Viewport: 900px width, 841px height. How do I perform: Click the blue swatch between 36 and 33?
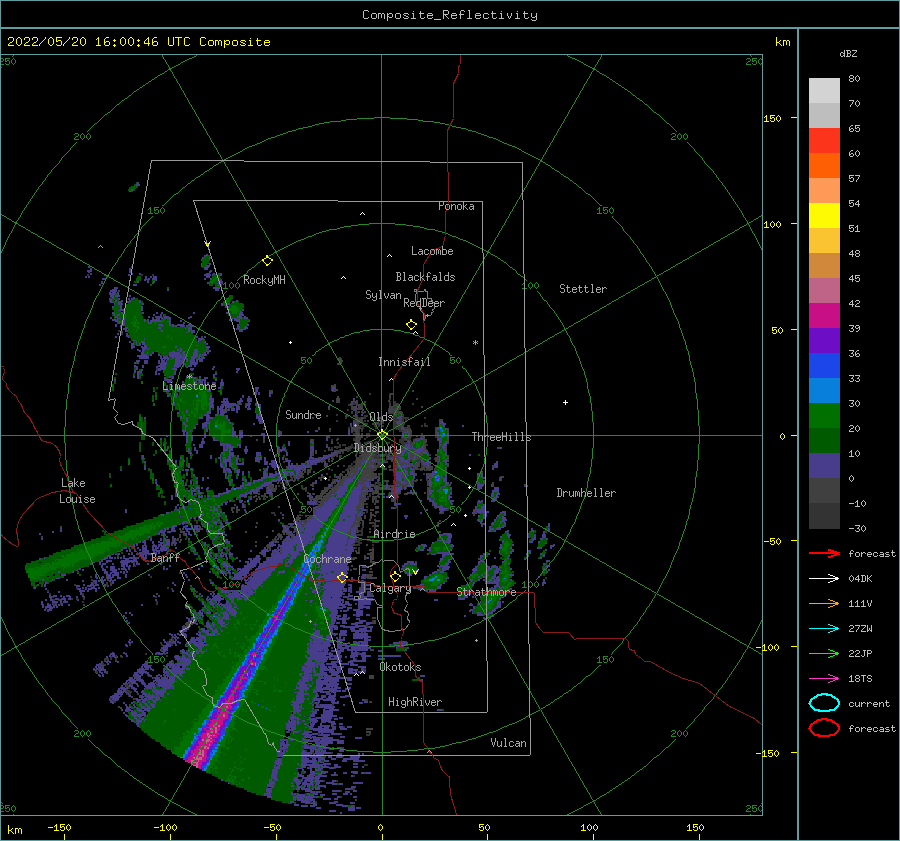tap(824, 365)
